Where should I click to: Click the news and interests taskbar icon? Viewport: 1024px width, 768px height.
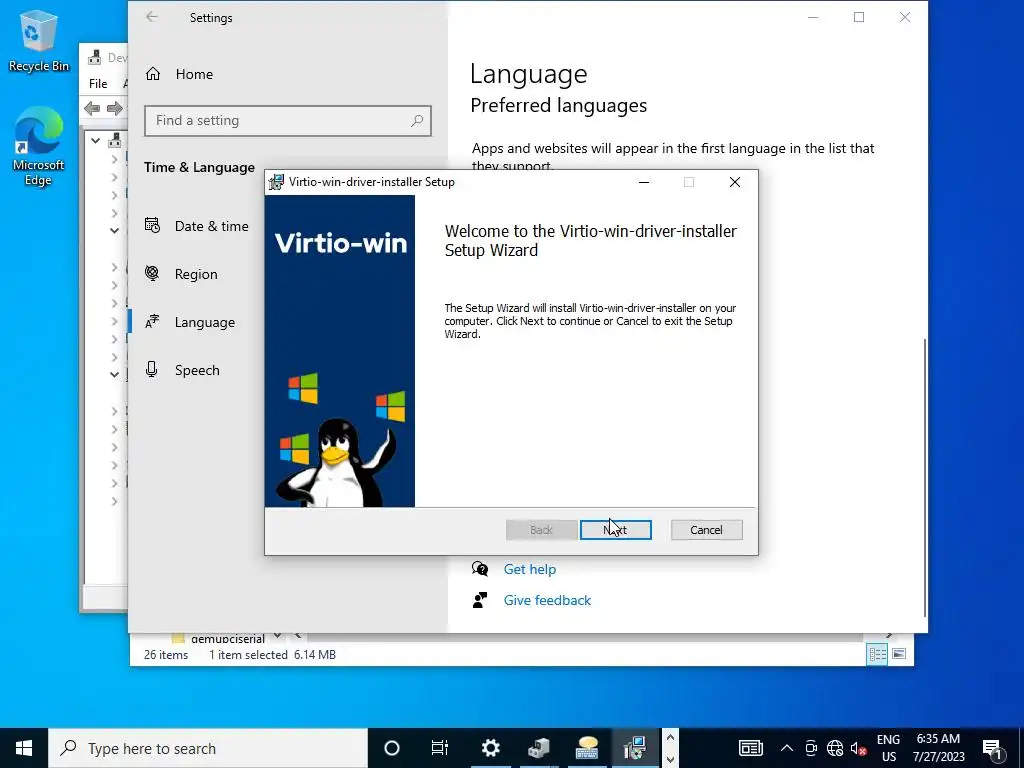point(750,748)
